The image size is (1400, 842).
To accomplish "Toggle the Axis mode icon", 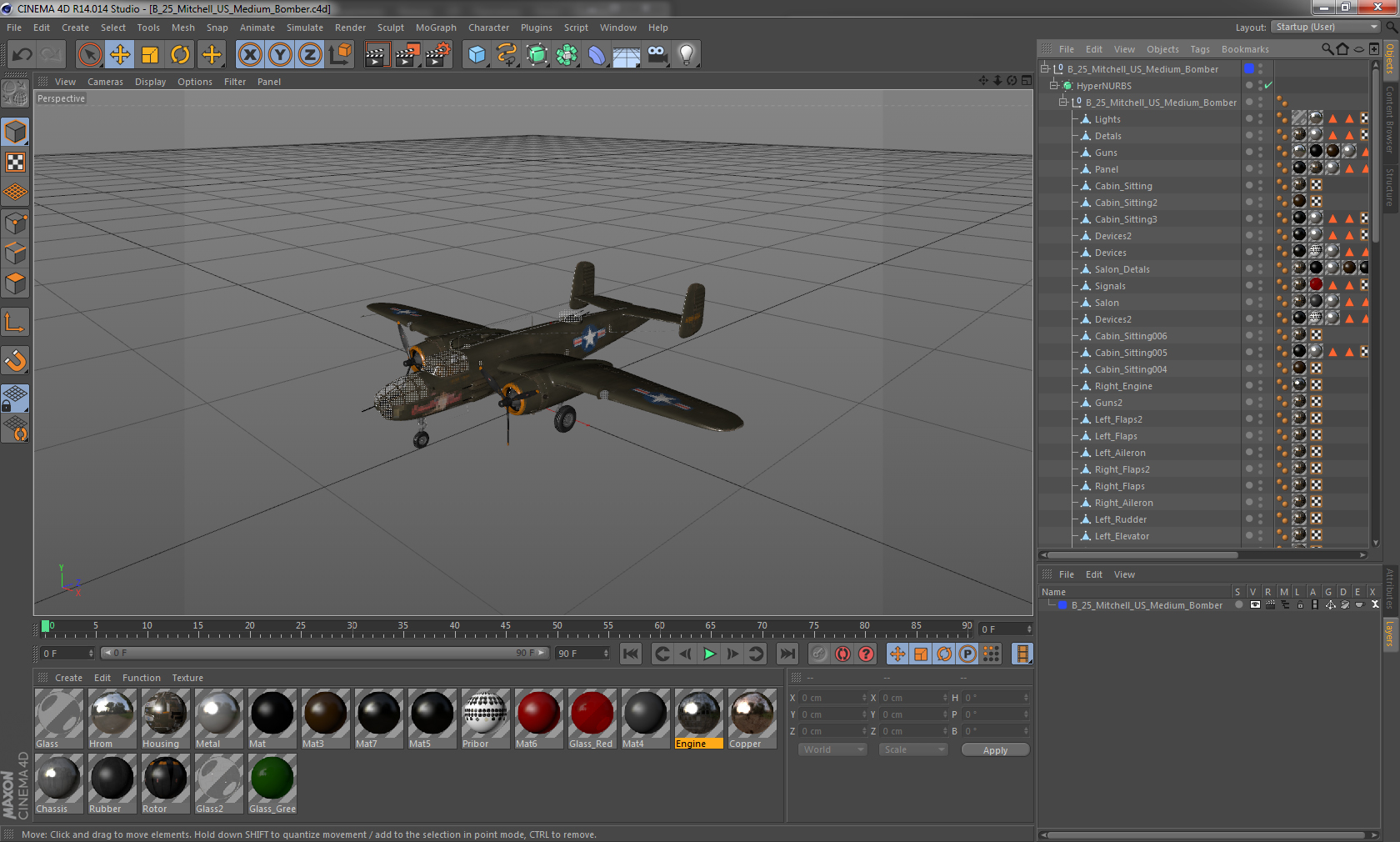I will 16,322.
